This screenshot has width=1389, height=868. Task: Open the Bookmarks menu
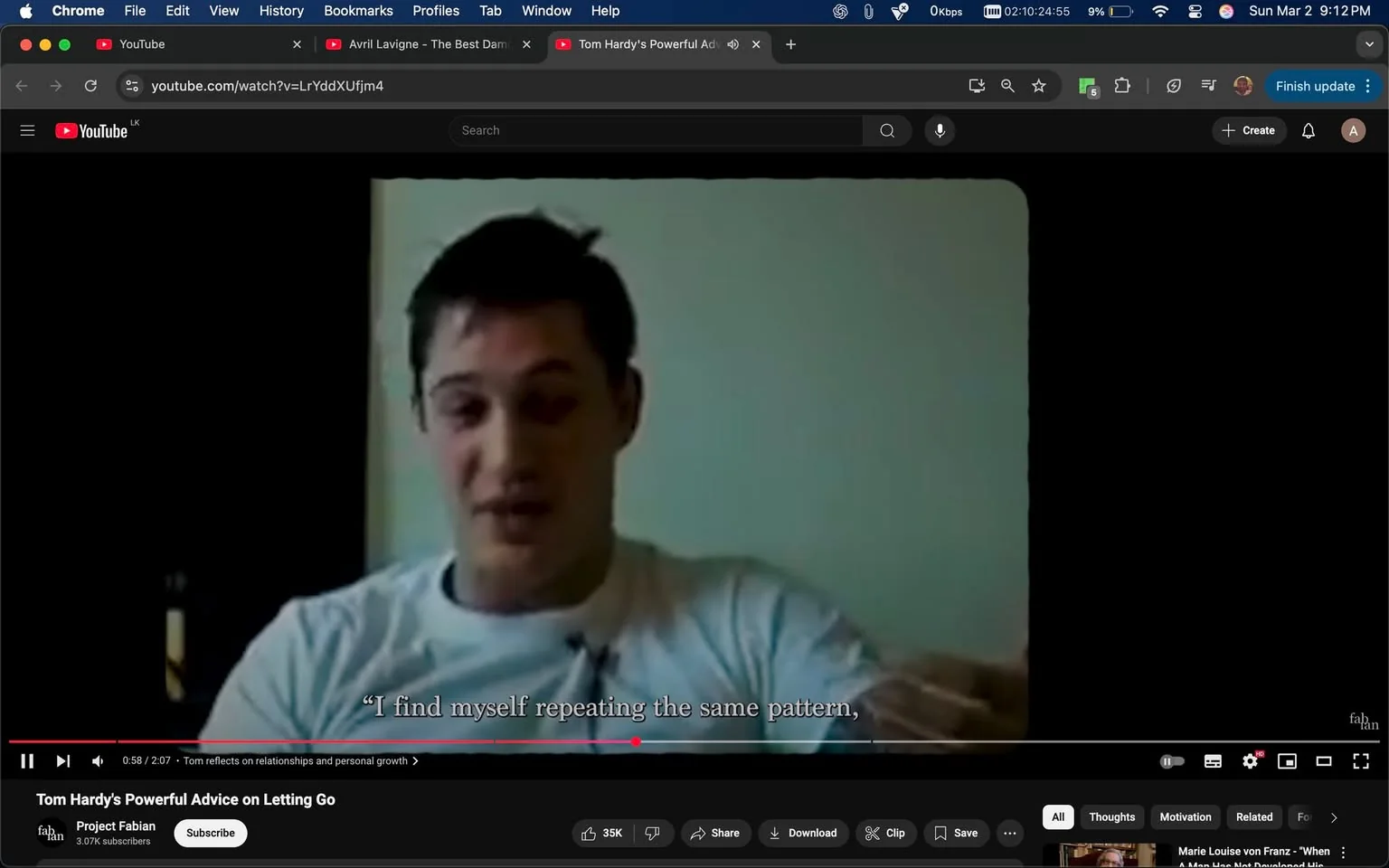tap(358, 11)
